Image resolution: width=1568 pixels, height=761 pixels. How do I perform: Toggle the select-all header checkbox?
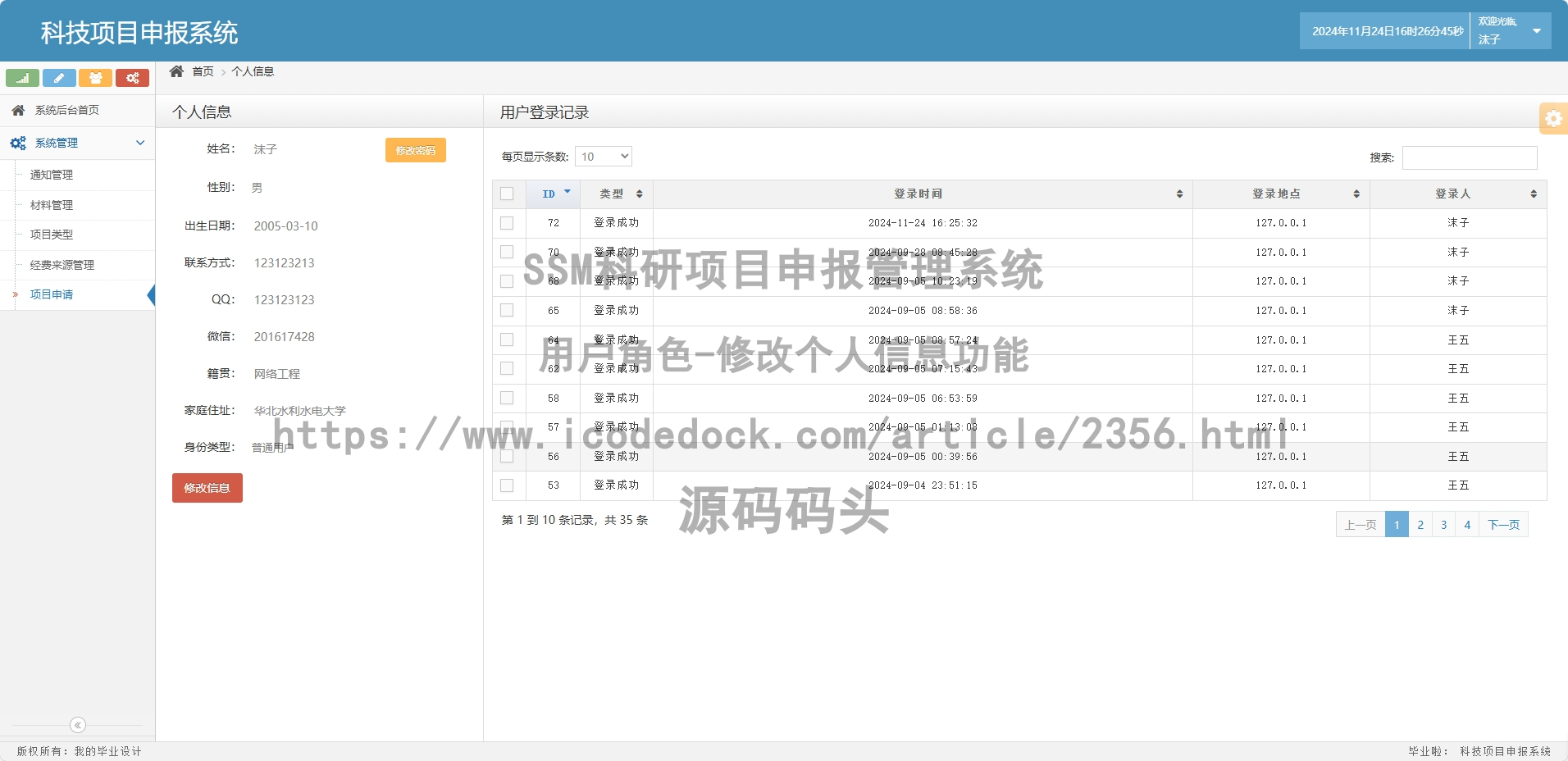pyautogui.click(x=507, y=194)
